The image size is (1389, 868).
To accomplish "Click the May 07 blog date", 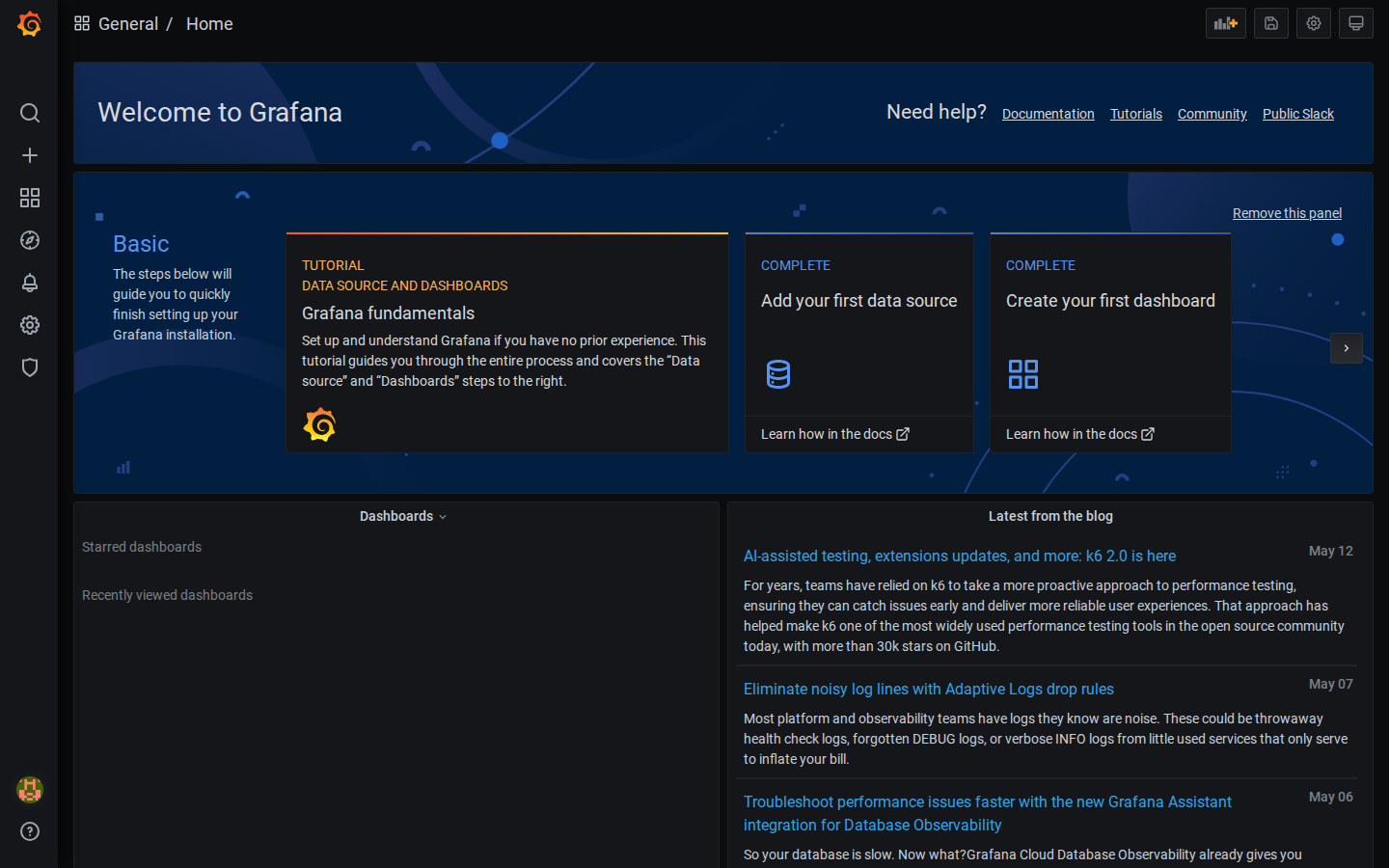I will tap(1331, 684).
